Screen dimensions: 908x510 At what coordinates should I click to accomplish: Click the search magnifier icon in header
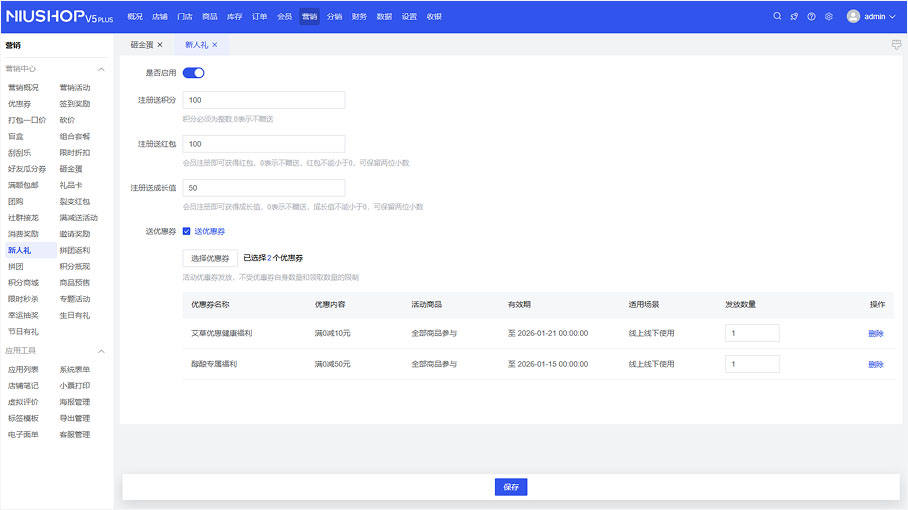coord(778,17)
